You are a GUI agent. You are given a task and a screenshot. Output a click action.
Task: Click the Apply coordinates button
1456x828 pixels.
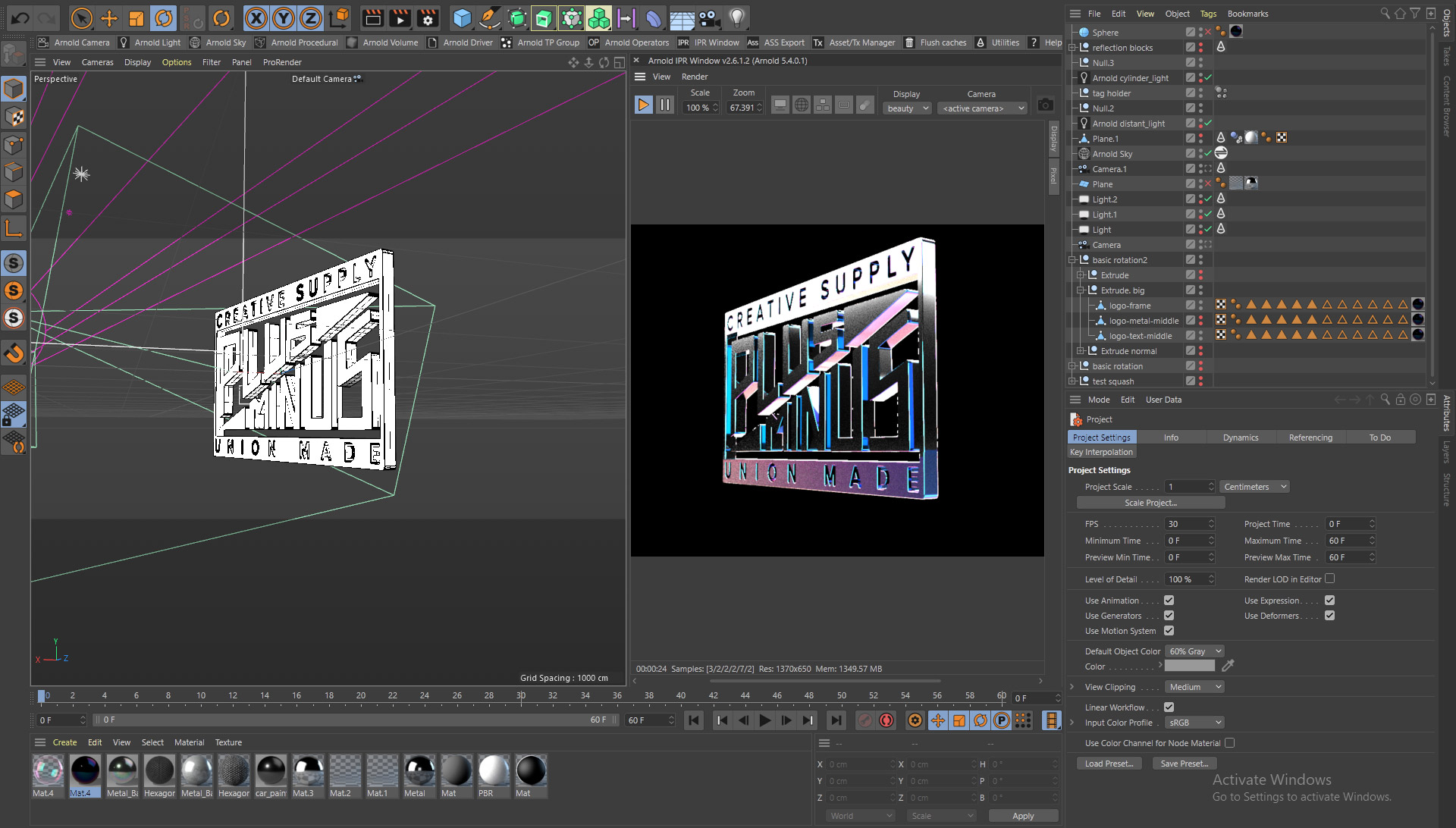1023,816
